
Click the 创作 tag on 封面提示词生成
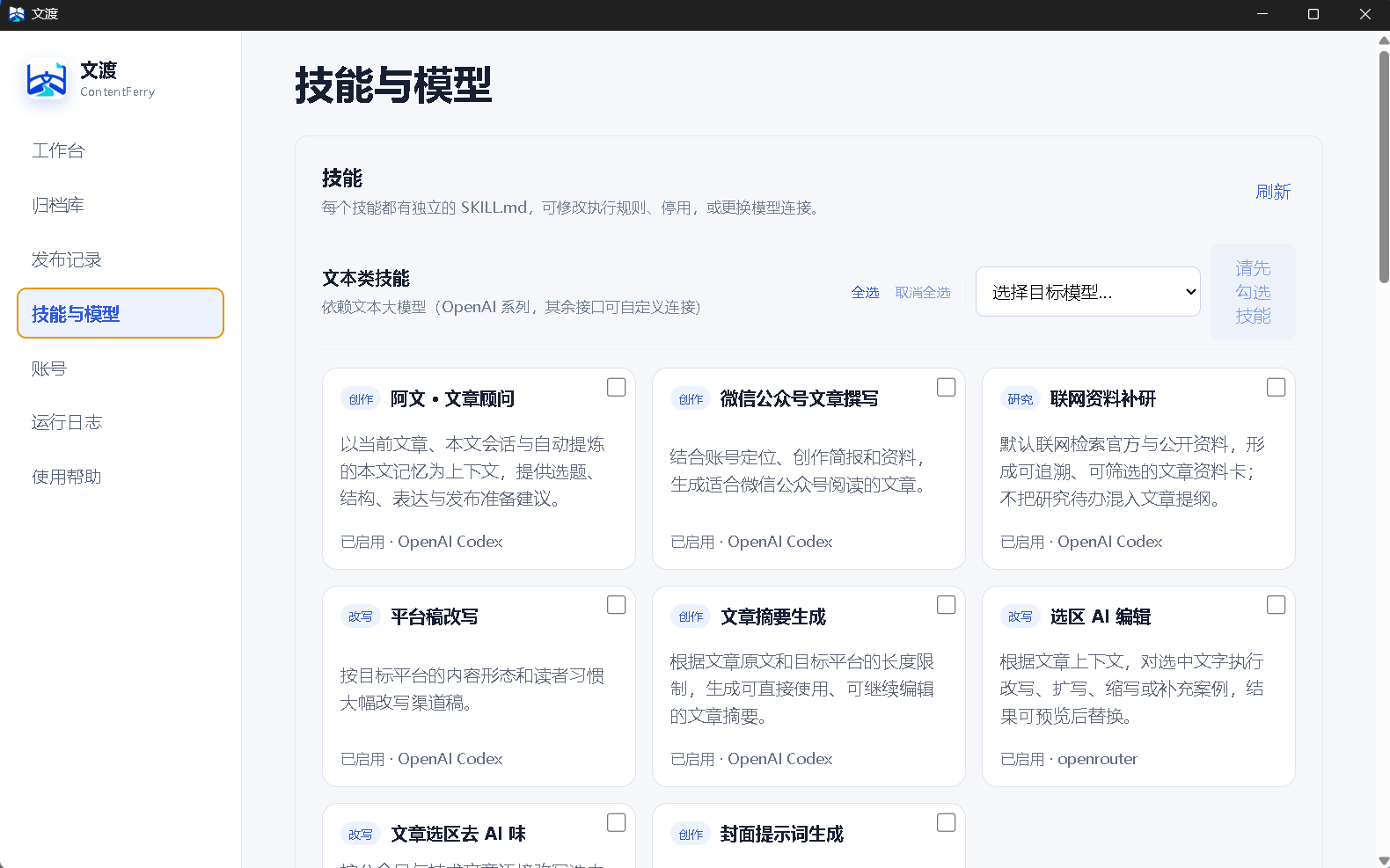(691, 835)
